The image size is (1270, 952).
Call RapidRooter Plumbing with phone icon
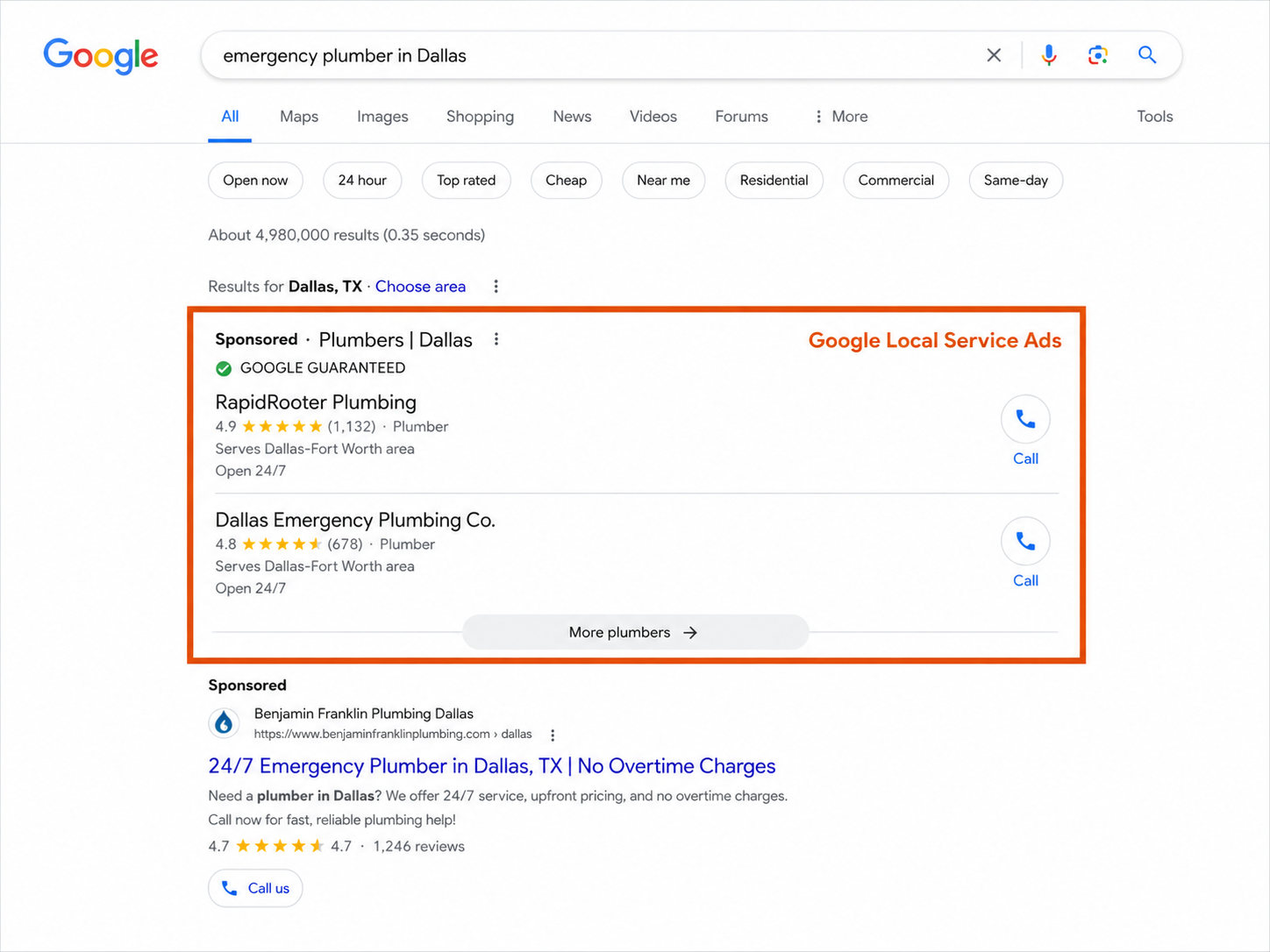[x=1025, y=420]
